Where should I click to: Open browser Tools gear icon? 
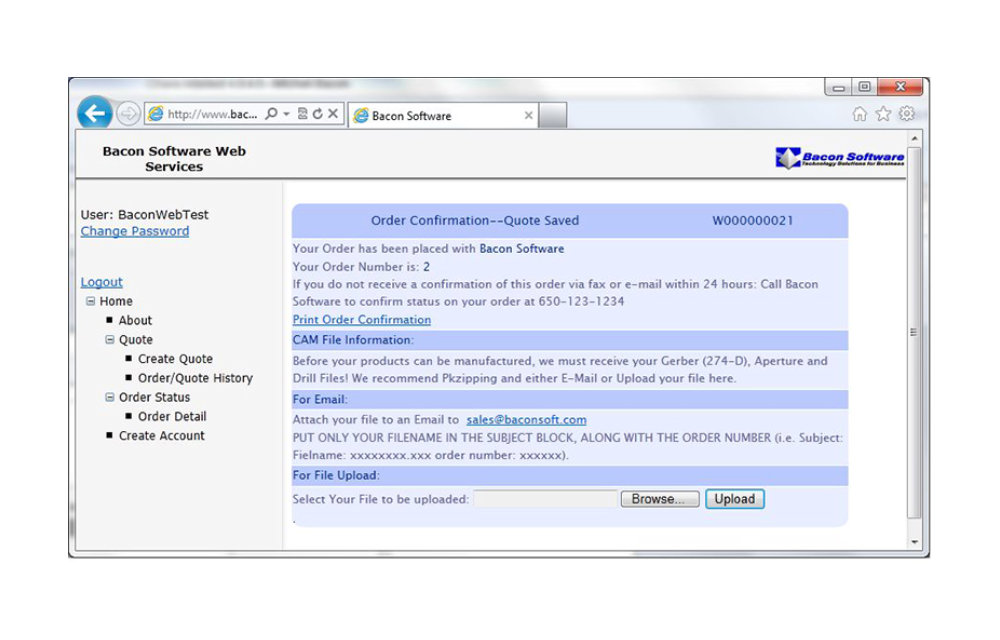[x=906, y=113]
